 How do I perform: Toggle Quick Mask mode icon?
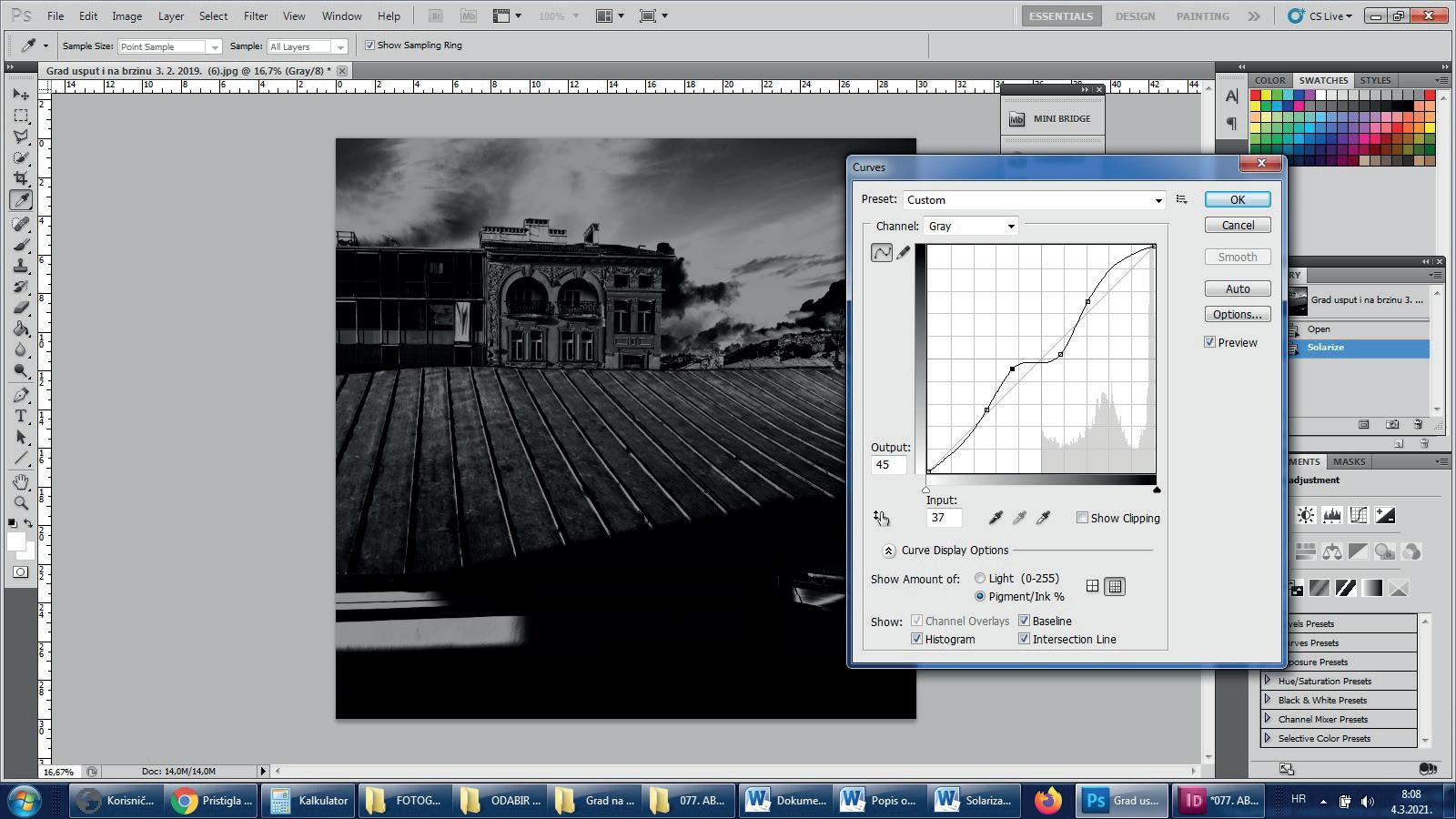21,572
